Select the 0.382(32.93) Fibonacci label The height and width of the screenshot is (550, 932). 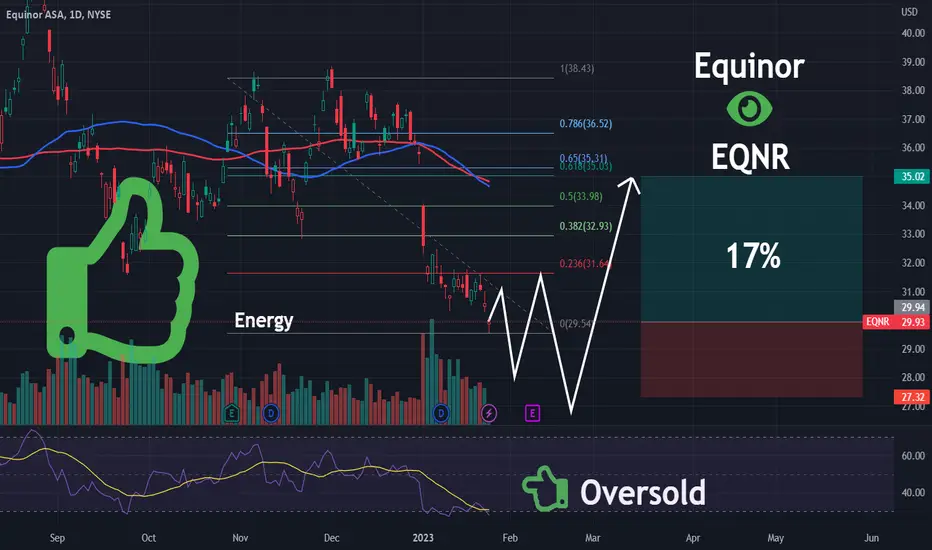pos(585,226)
